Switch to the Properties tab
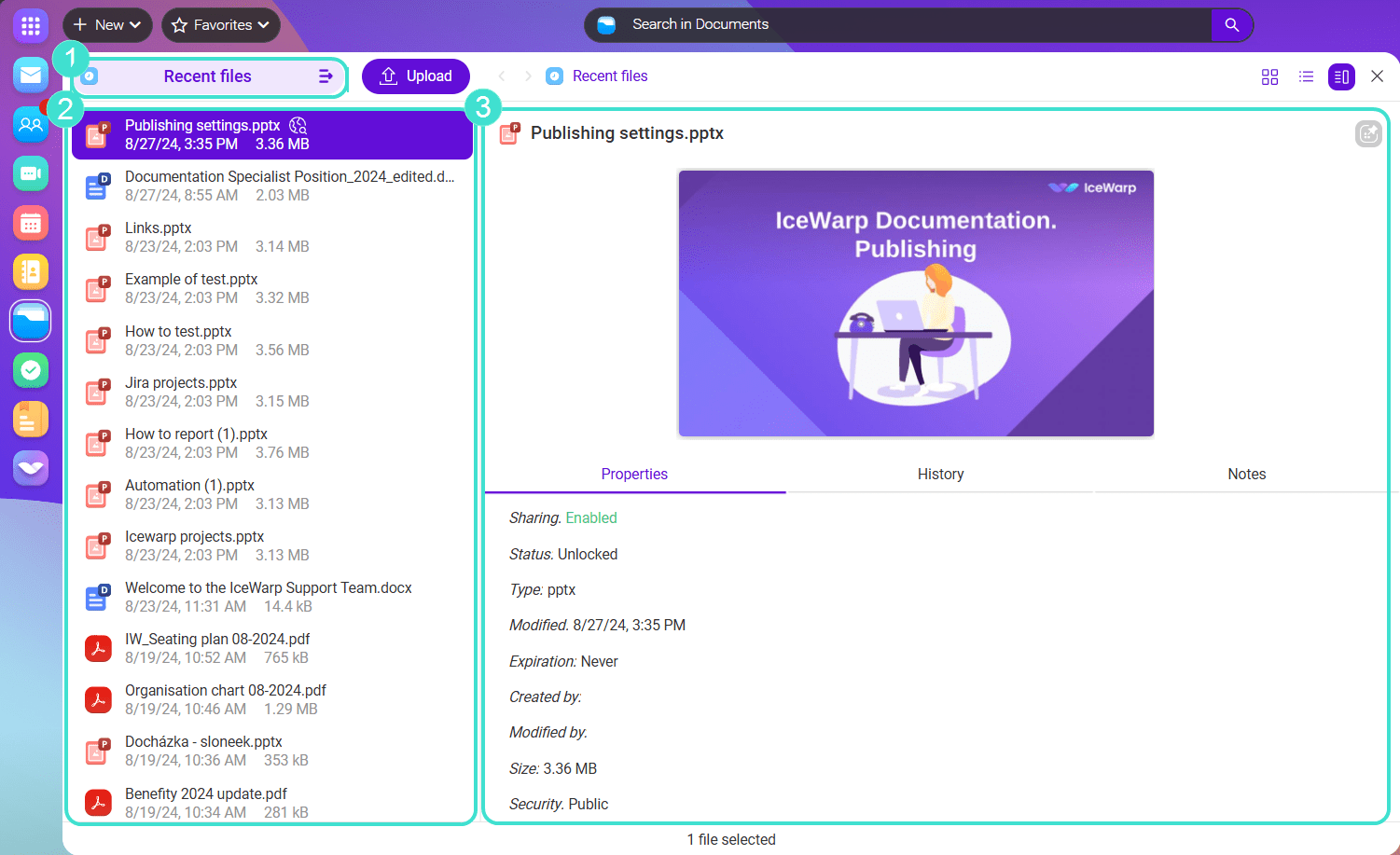Screen dimensions: 1400x855 [x=634, y=474]
